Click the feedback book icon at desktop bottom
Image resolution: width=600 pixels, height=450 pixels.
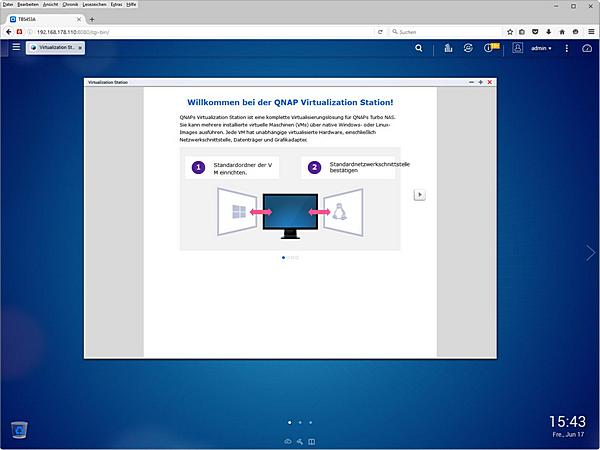point(312,442)
